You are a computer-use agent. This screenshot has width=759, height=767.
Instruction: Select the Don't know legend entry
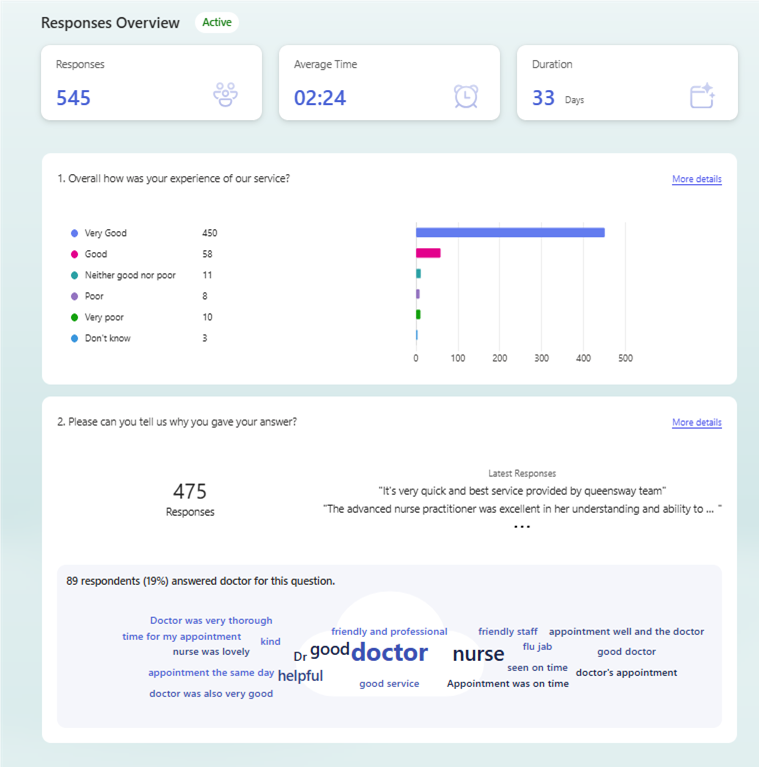[107, 338]
